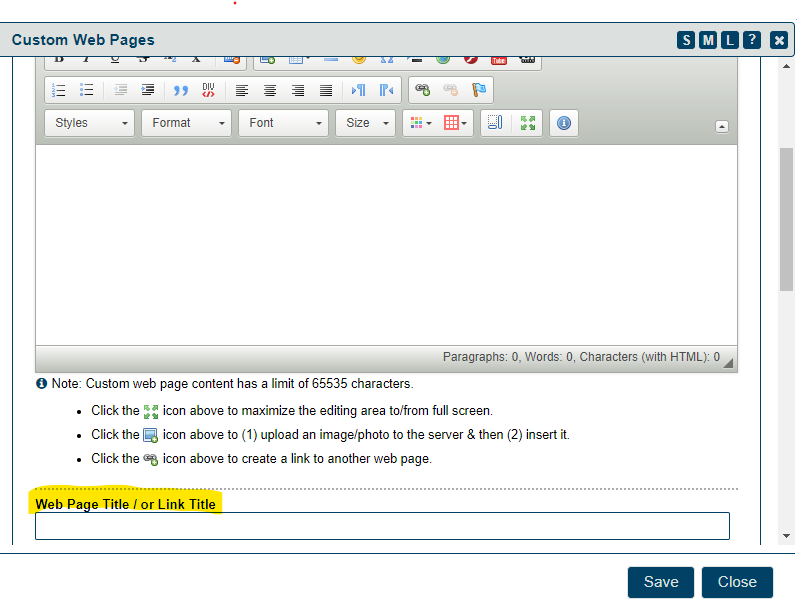Expand the Font dropdown
The height and width of the screenshot is (606, 797).
pos(284,123)
